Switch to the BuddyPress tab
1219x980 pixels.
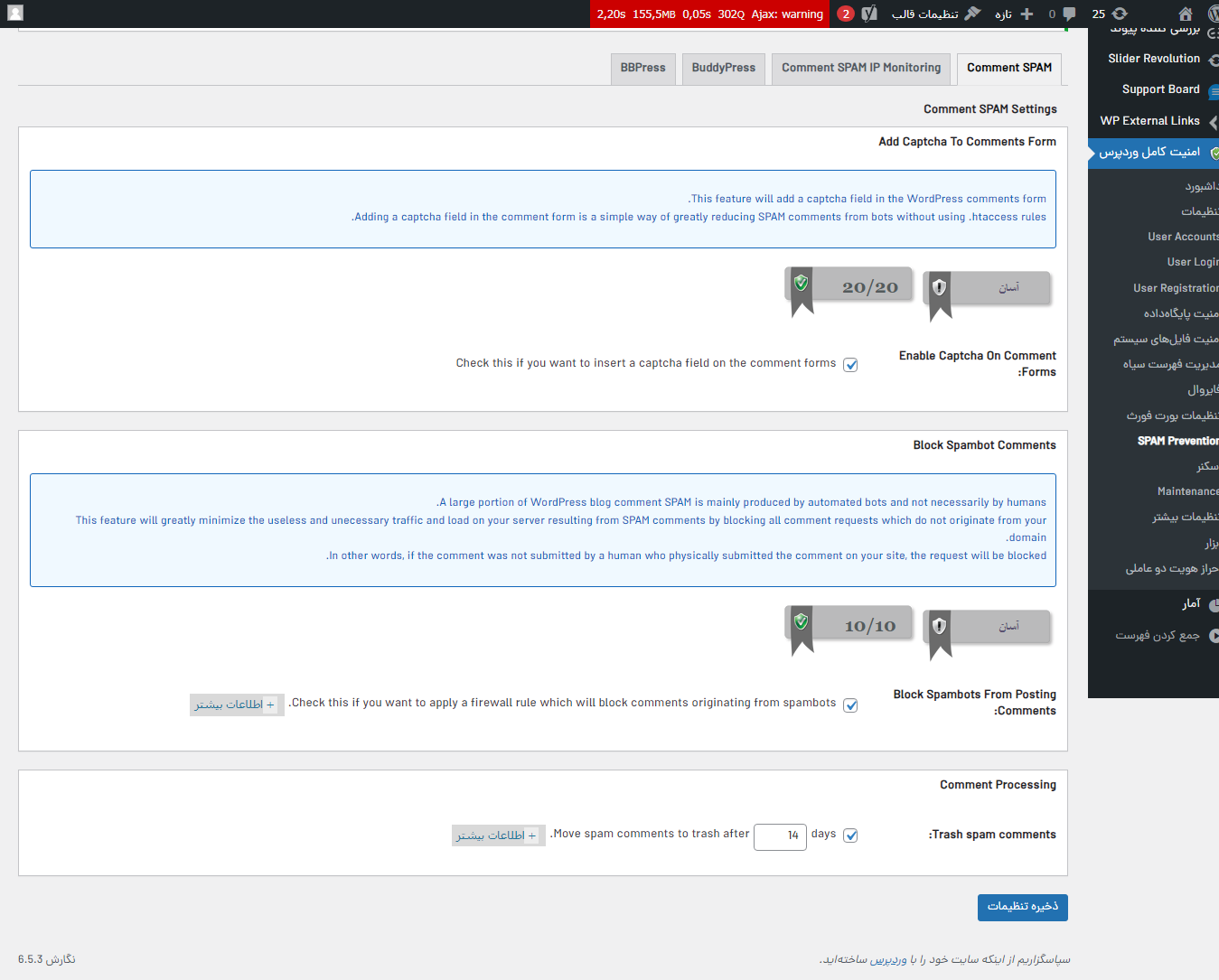[x=724, y=69]
